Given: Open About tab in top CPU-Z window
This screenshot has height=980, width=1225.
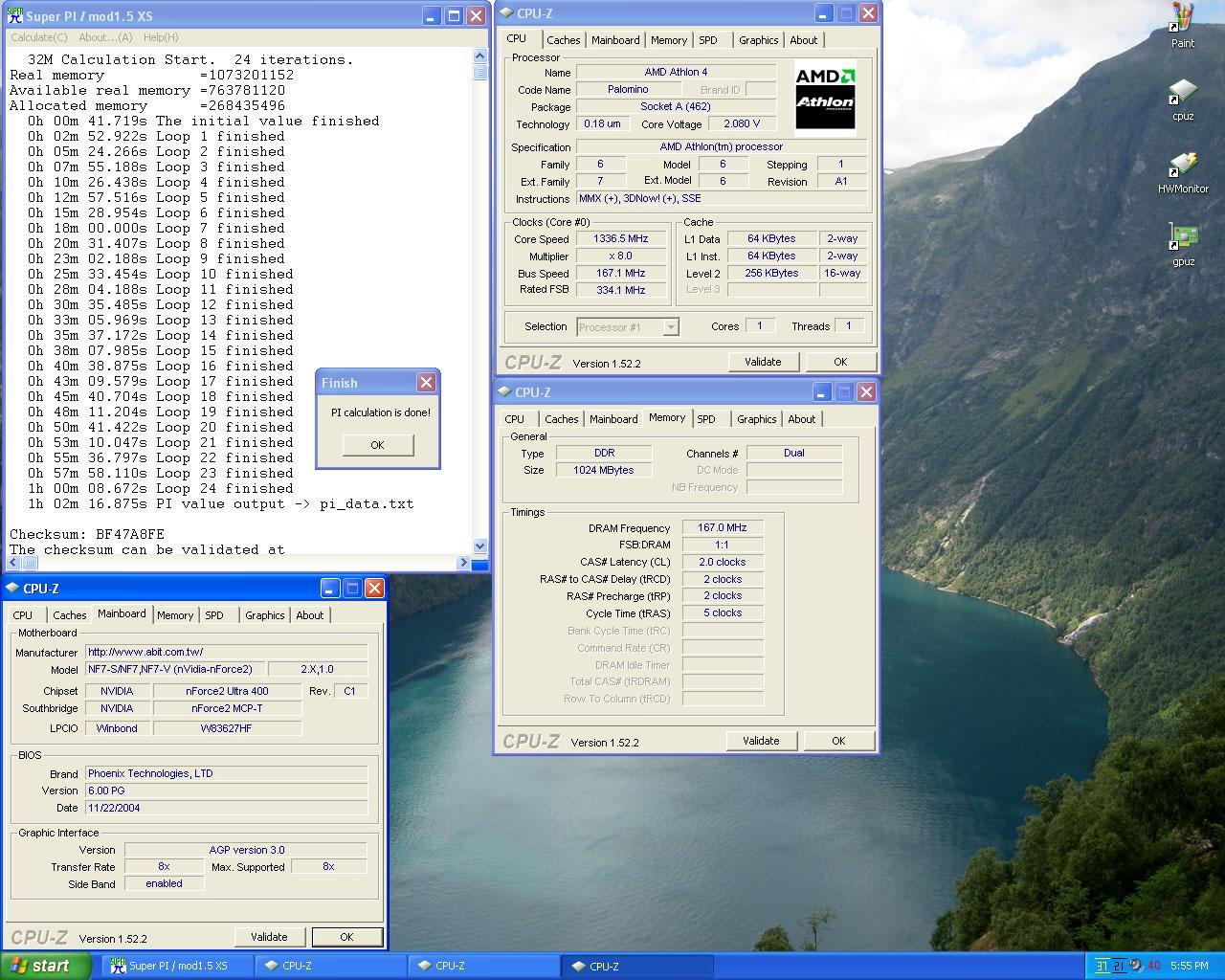Looking at the screenshot, I should pyautogui.click(x=804, y=40).
